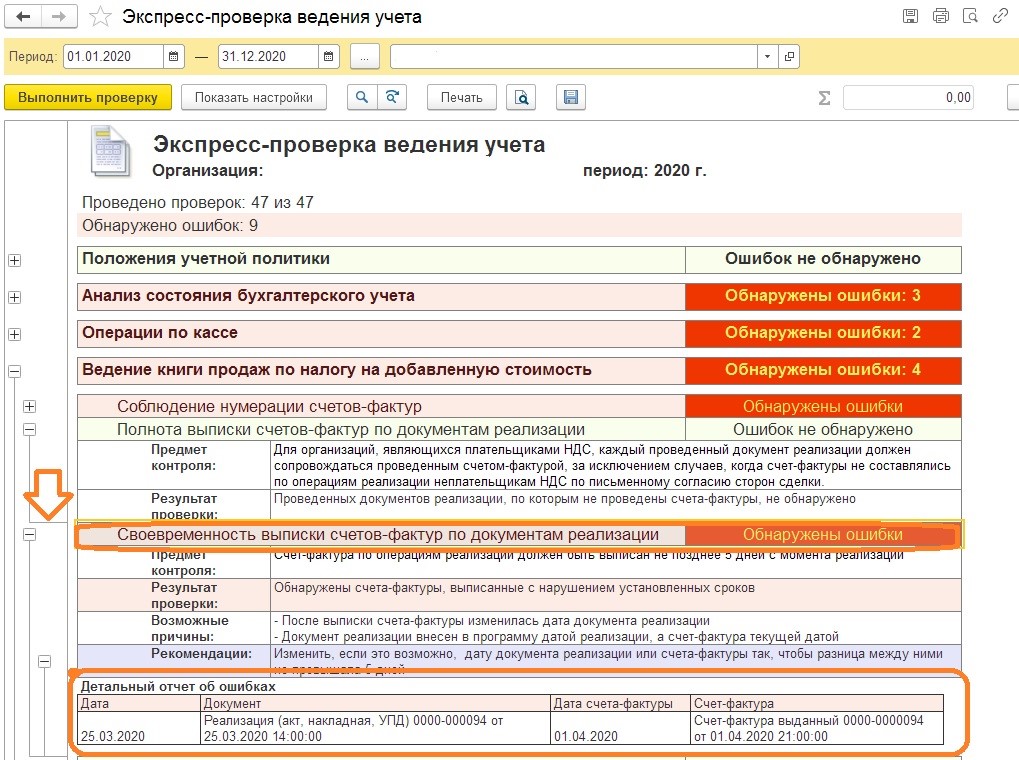Expand Операции по кассе group
Screen dimensions: 1019x760
[x=14, y=334]
